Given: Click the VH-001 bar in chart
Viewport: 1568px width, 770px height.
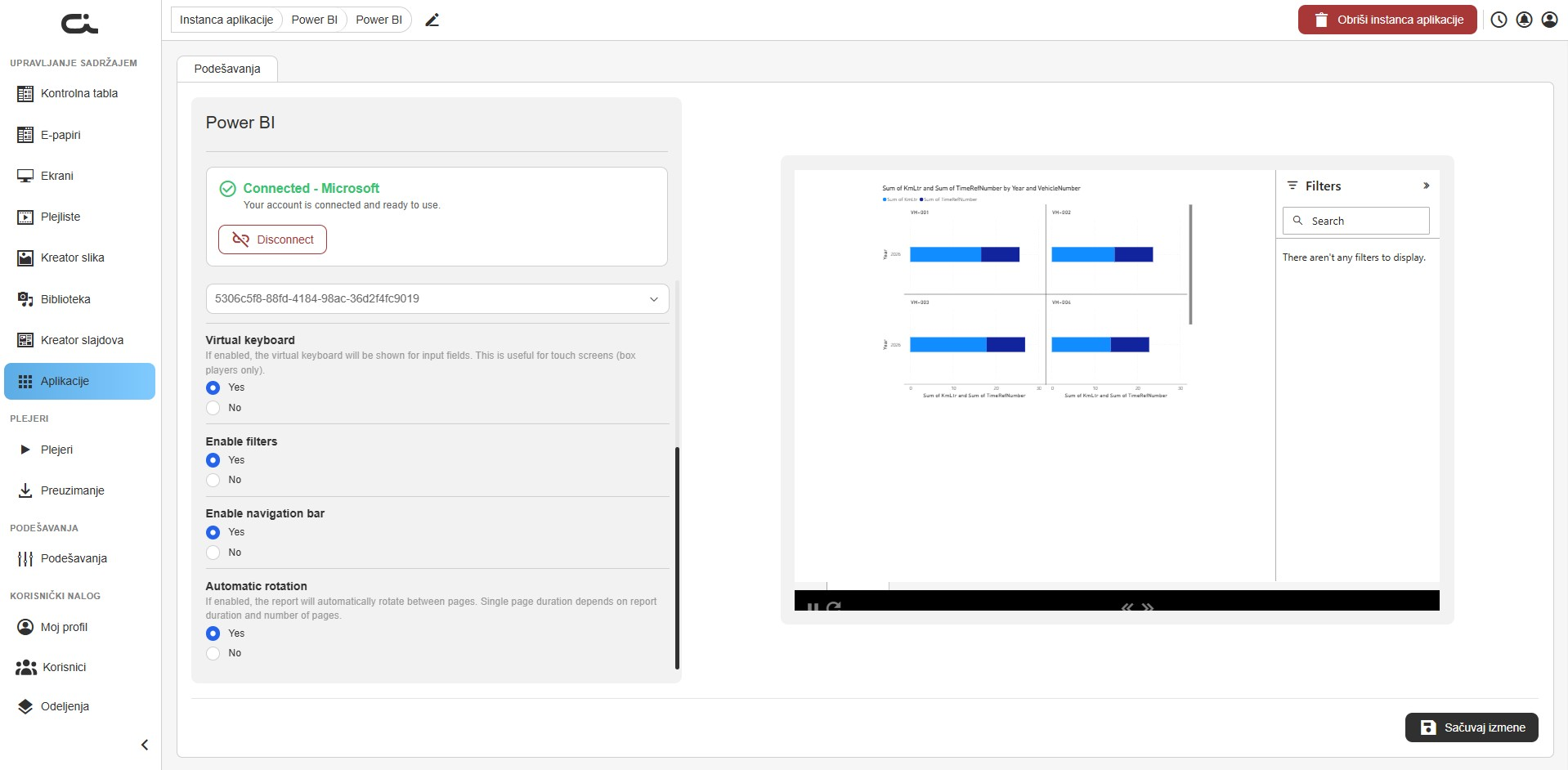Looking at the screenshot, I should point(965,254).
